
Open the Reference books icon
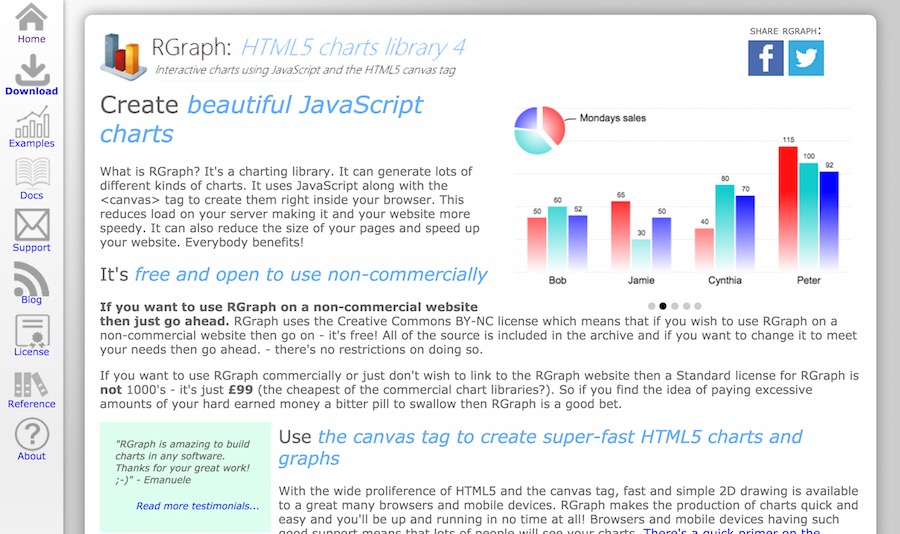click(31, 384)
